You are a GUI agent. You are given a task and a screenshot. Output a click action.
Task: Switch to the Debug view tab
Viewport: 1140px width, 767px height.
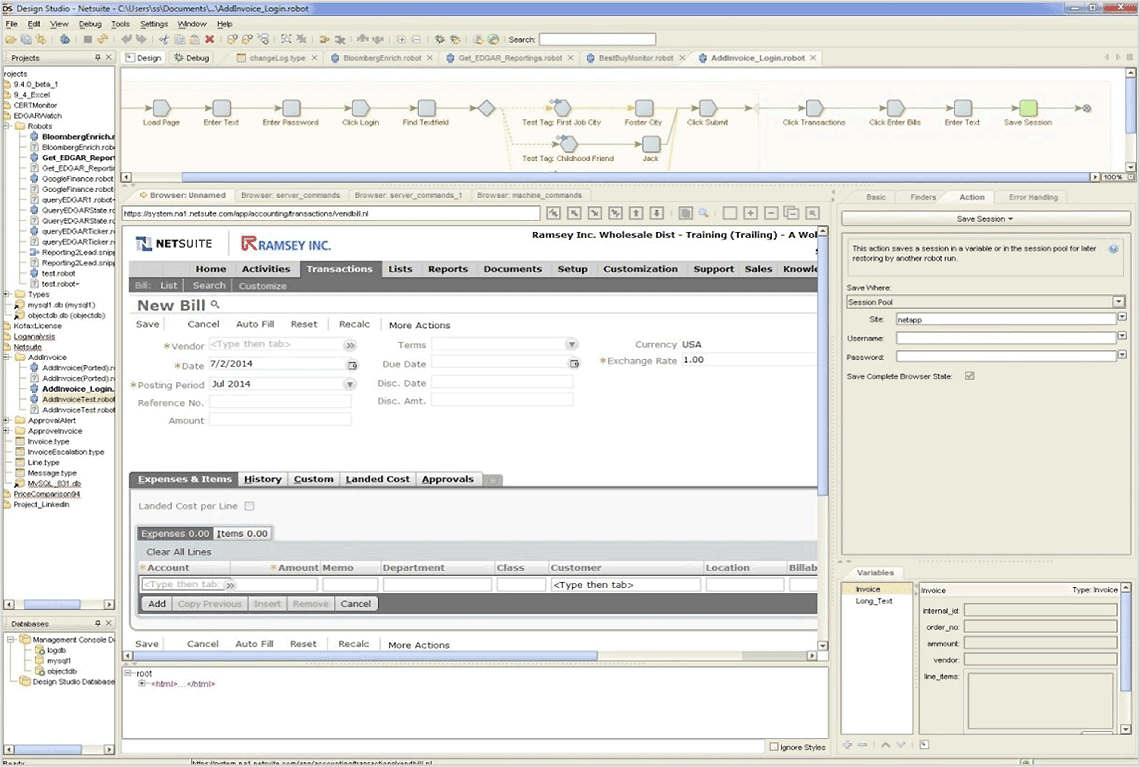[x=192, y=58]
